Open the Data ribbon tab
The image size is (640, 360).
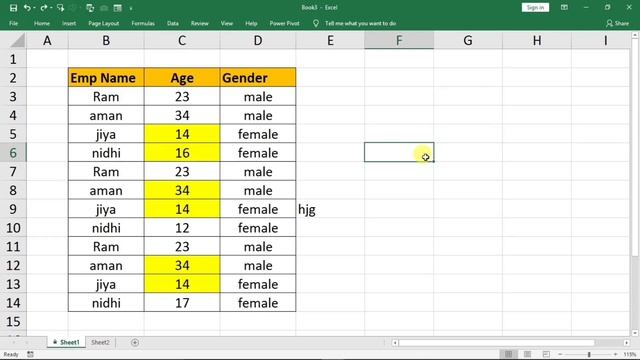pyautogui.click(x=173, y=24)
